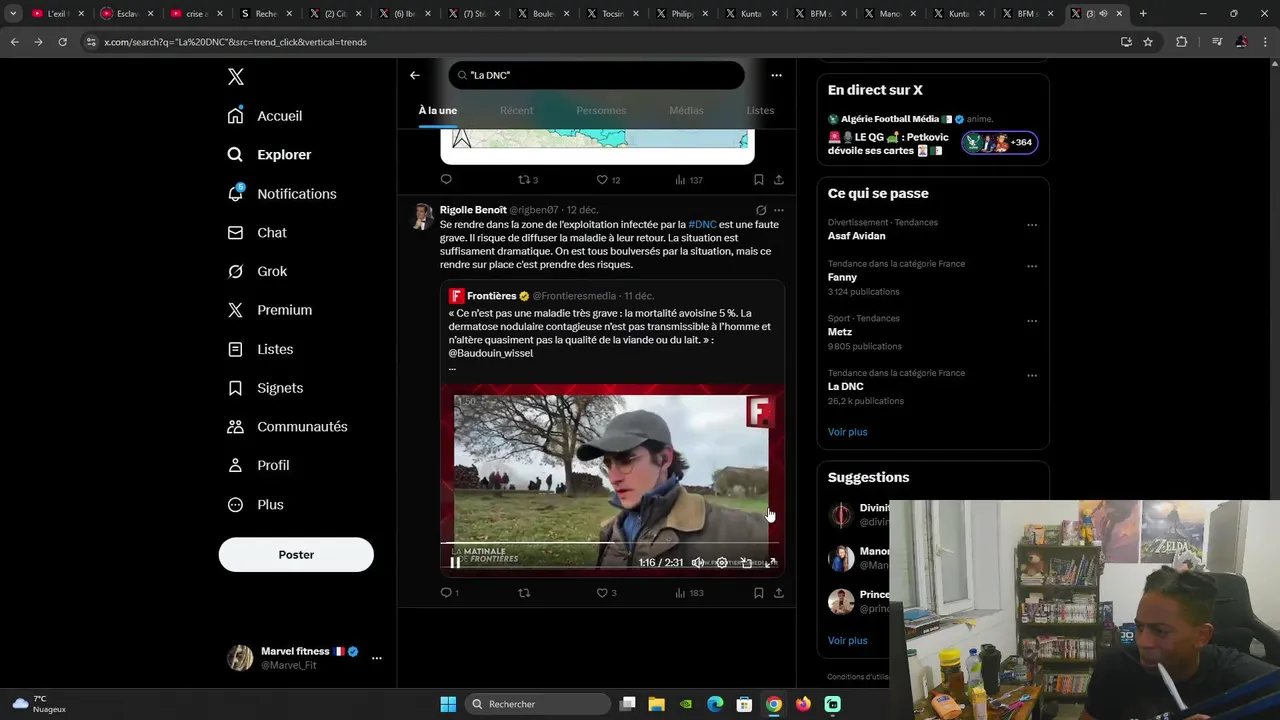Viewport: 1280px width, 720px height.
Task: View analytics showing 183 views
Action: pyautogui.click(x=689, y=593)
